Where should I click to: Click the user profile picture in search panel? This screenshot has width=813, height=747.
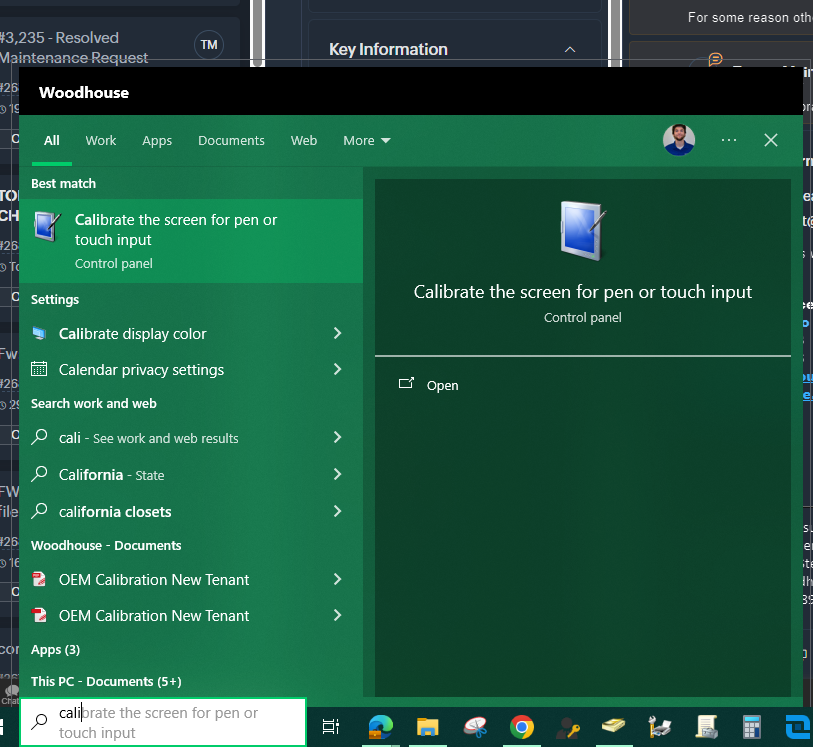click(x=679, y=140)
